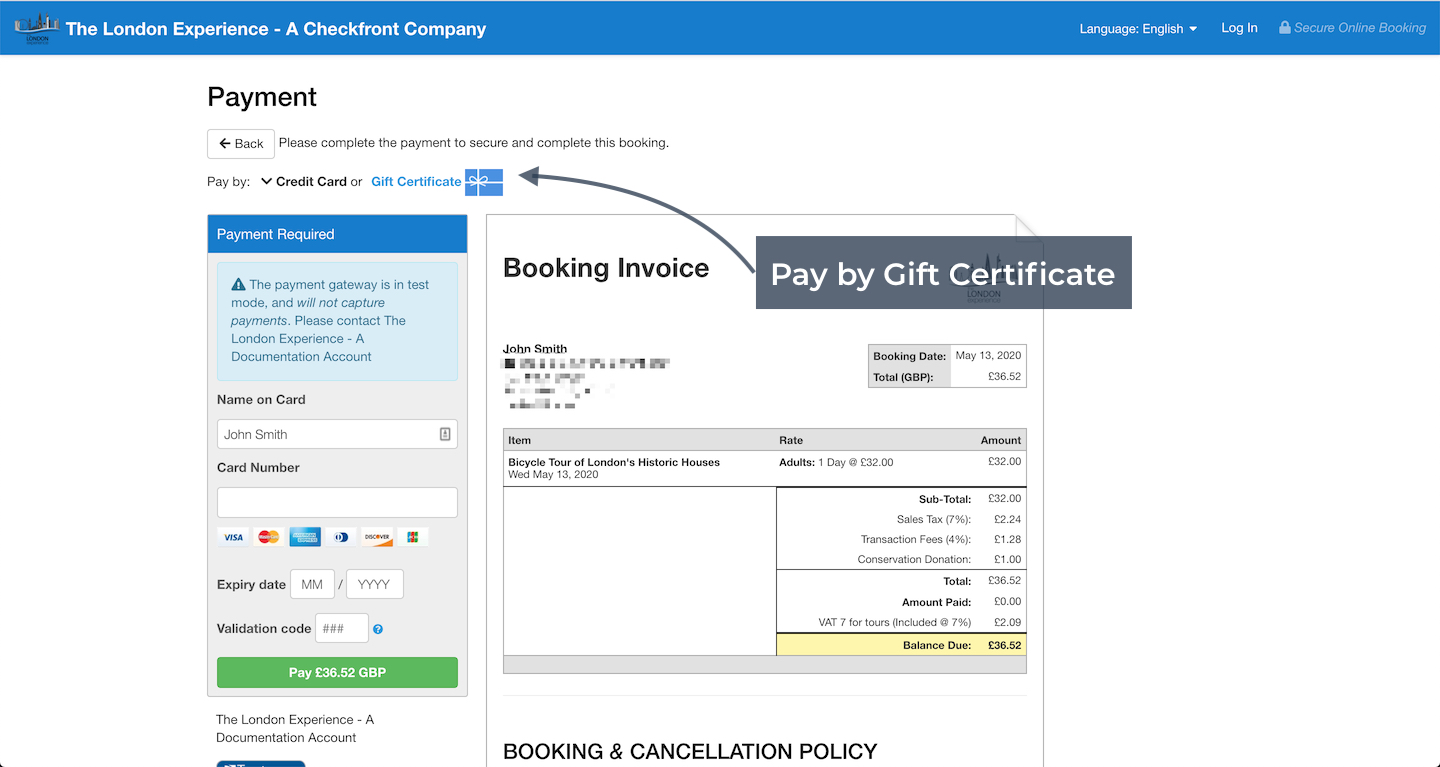This screenshot has width=1440, height=767.
Task: Click the Balance Due row
Action: point(901,645)
